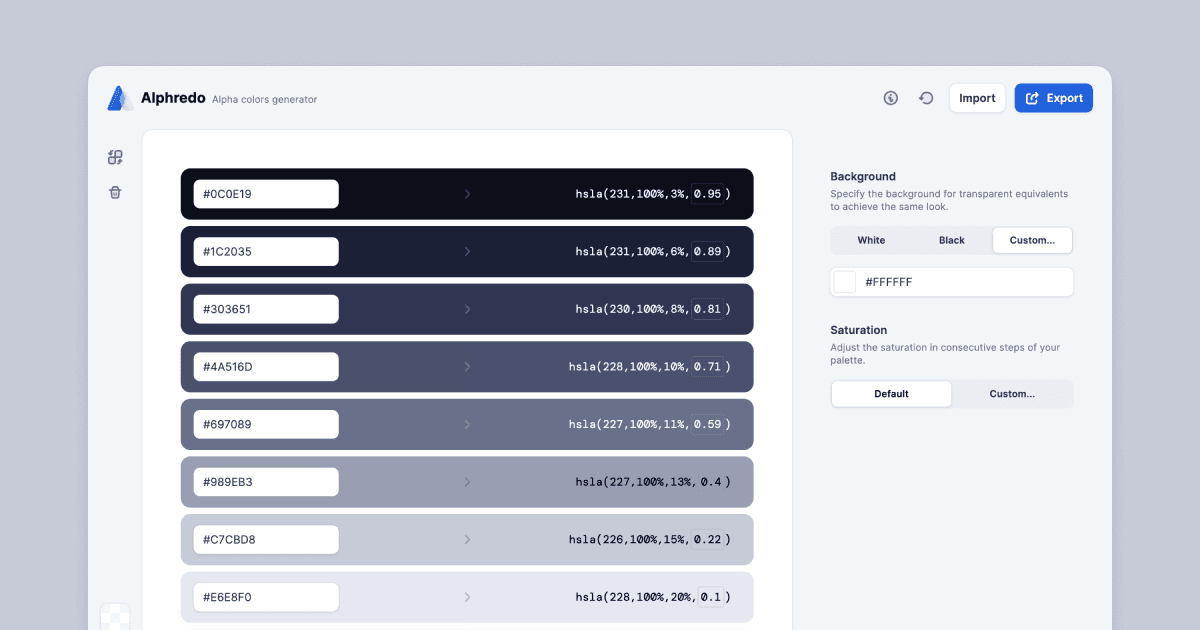
Task: Click the 0.89 alpha value box
Action: (x=707, y=252)
